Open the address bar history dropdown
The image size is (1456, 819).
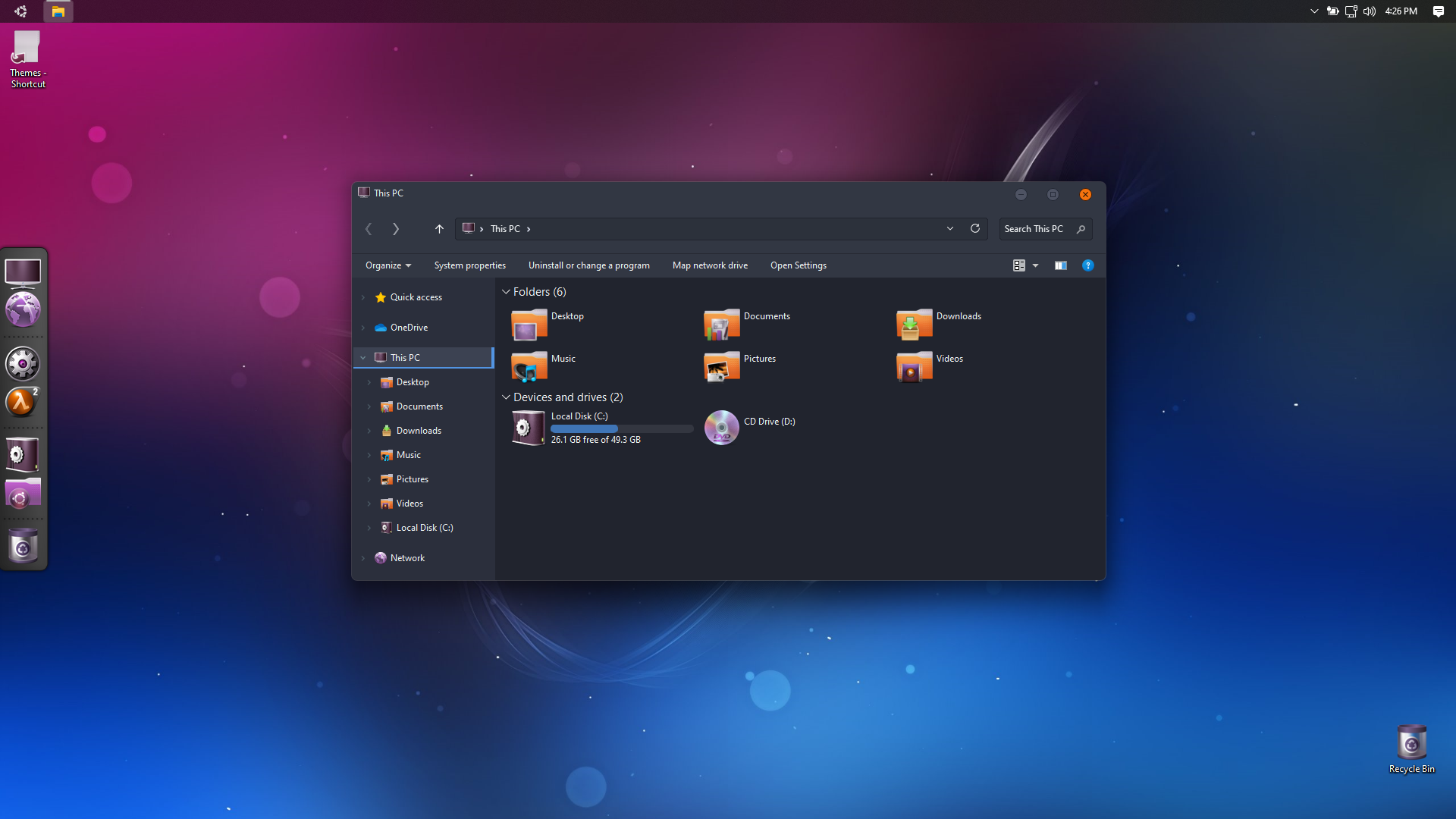[949, 228]
